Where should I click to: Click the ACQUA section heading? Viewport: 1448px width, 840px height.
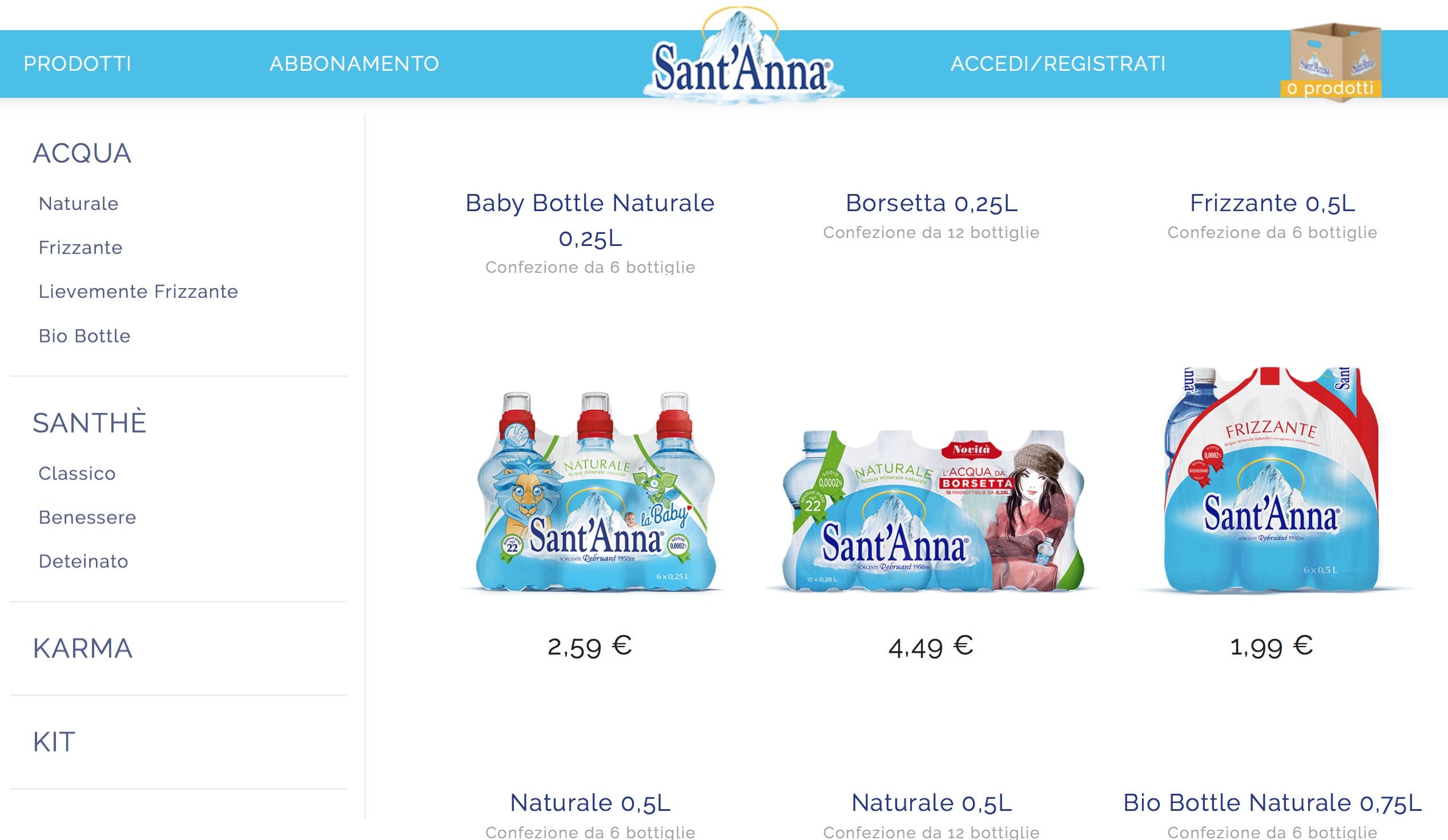click(x=82, y=154)
